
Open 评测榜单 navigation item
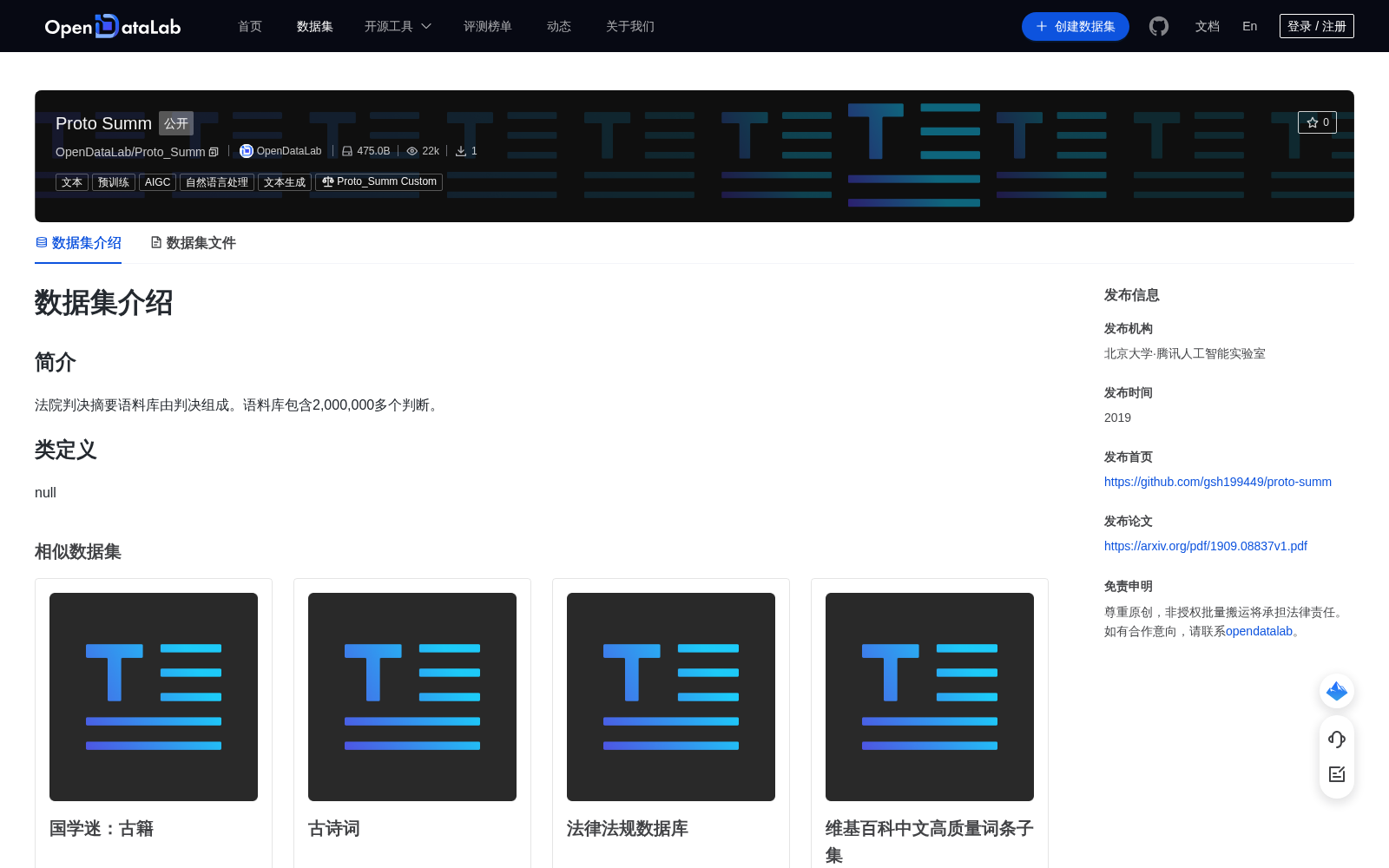[x=488, y=26]
